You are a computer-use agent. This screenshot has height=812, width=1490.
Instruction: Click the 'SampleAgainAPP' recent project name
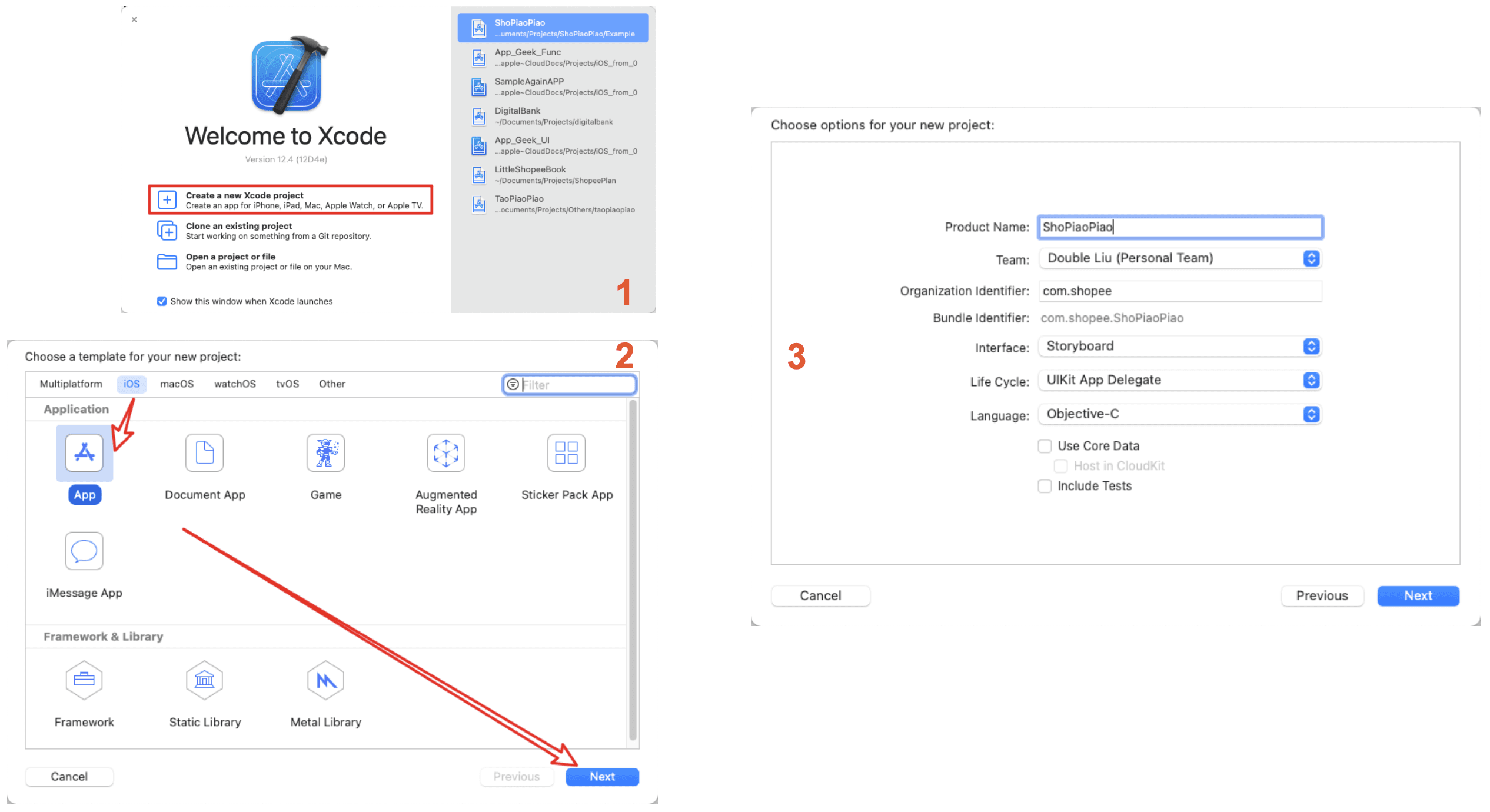[x=529, y=81]
